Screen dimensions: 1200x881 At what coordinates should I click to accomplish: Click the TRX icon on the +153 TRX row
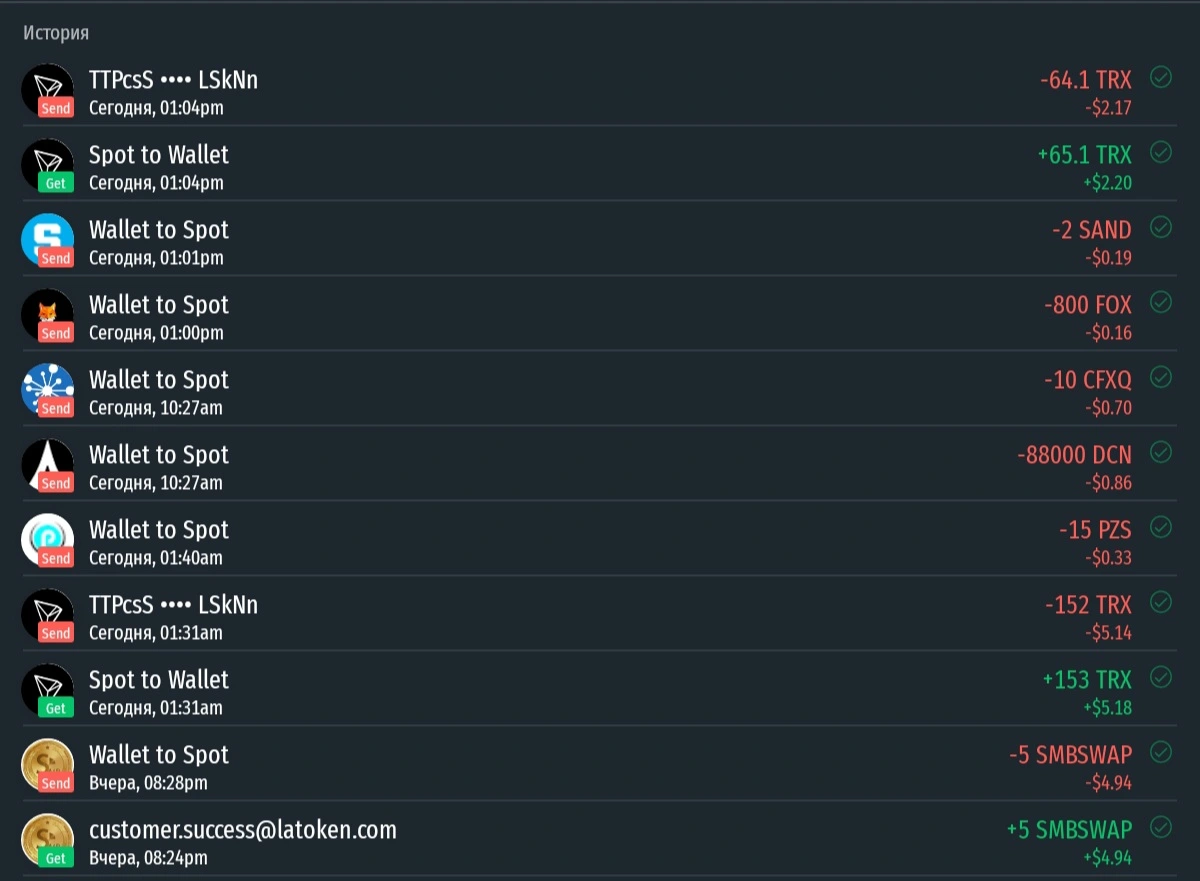click(x=47, y=690)
